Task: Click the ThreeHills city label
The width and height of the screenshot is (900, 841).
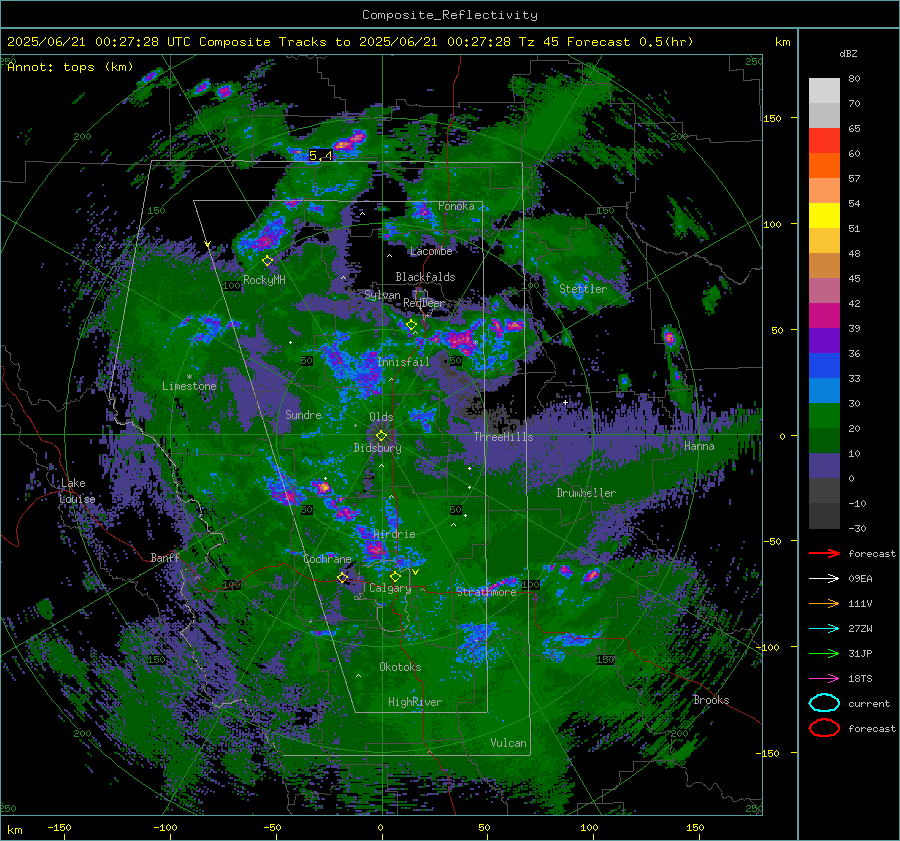Action: click(503, 437)
